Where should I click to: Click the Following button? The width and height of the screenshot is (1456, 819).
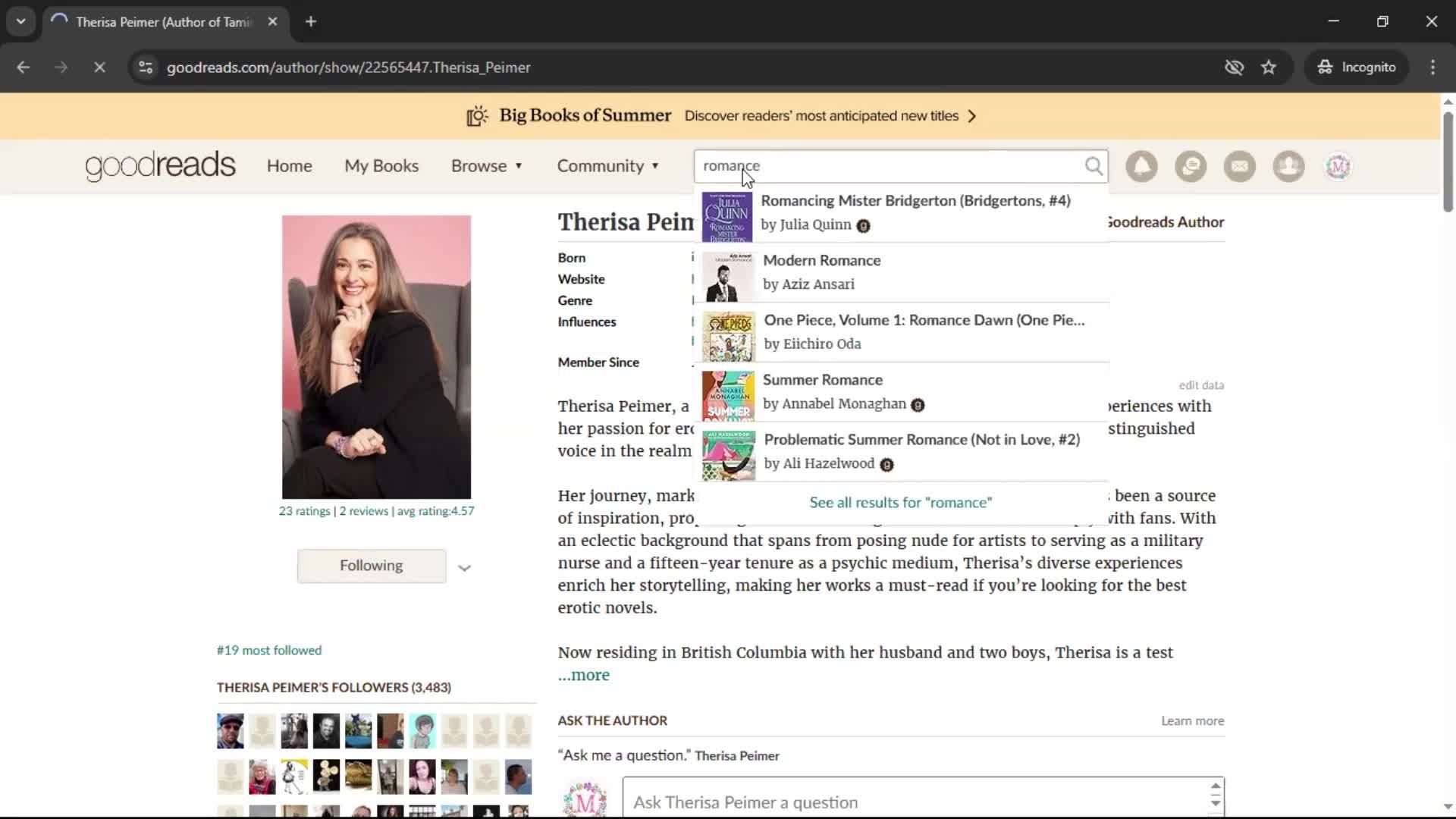click(x=372, y=566)
